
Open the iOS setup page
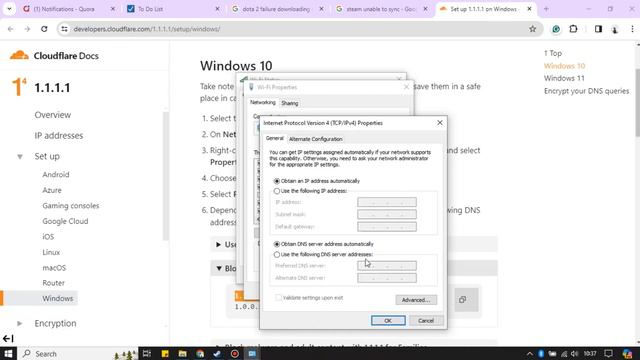tap(48, 237)
